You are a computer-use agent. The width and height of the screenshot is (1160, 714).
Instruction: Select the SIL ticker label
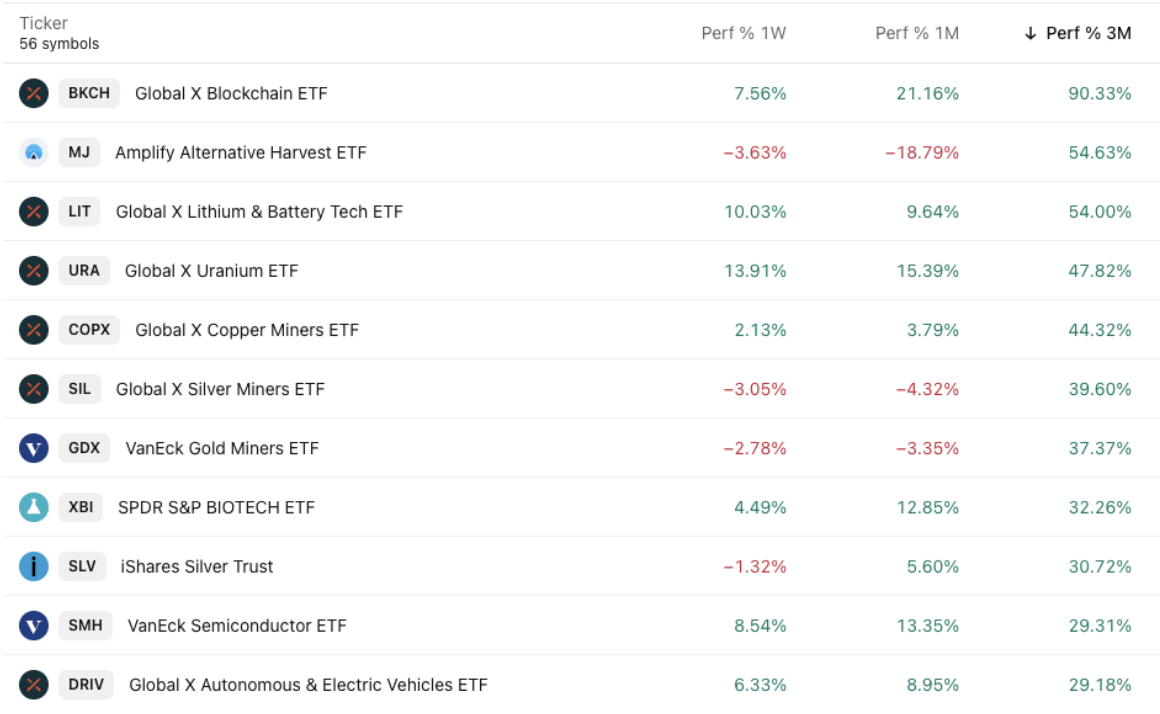(x=79, y=389)
